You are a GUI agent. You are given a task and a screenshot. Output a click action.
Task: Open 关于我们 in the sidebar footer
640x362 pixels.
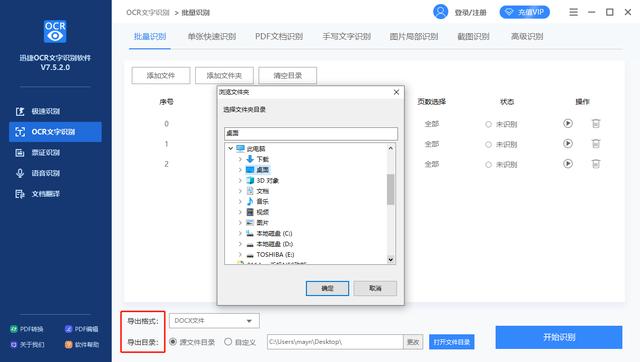[27, 345]
